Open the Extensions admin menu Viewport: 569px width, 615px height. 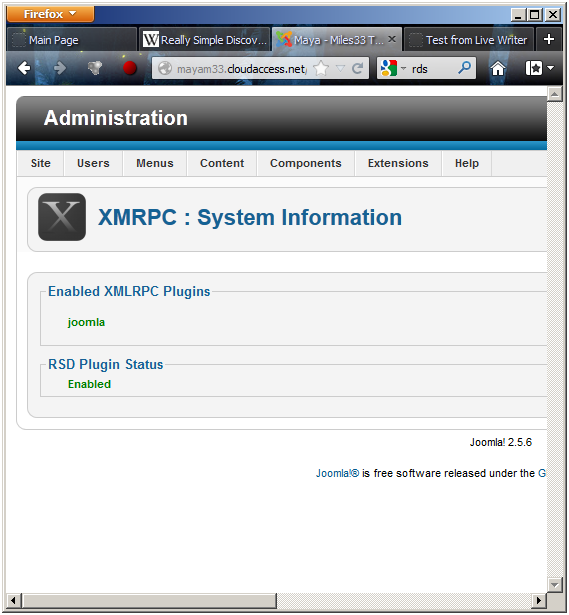[398, 163]
